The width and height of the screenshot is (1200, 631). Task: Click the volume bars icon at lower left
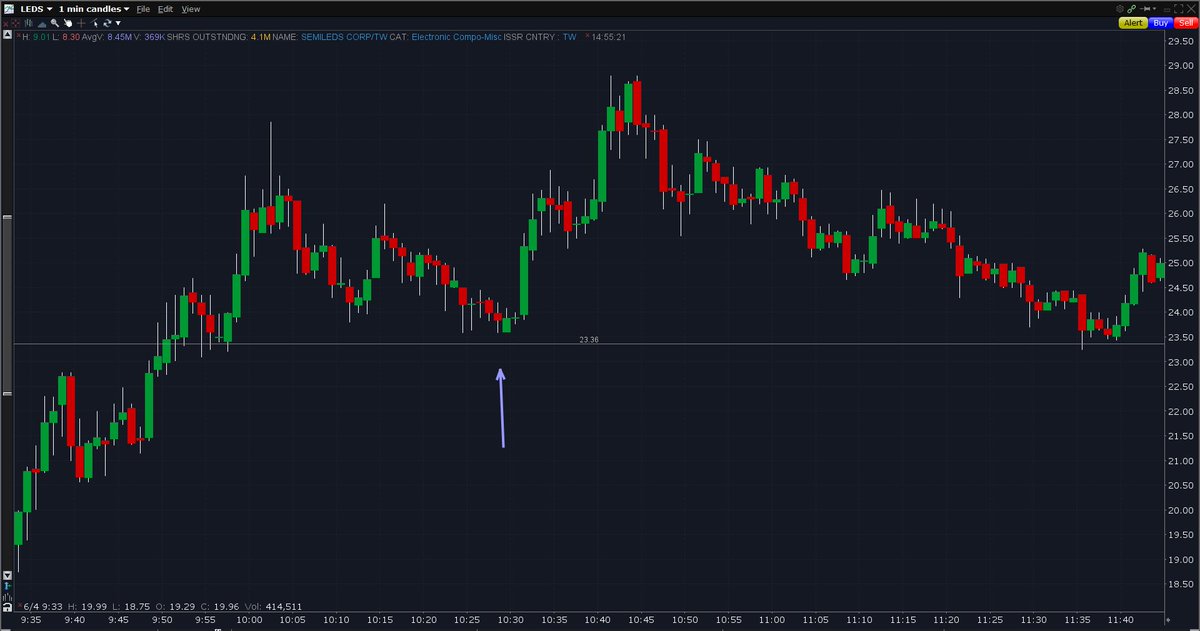click(7, 598)
